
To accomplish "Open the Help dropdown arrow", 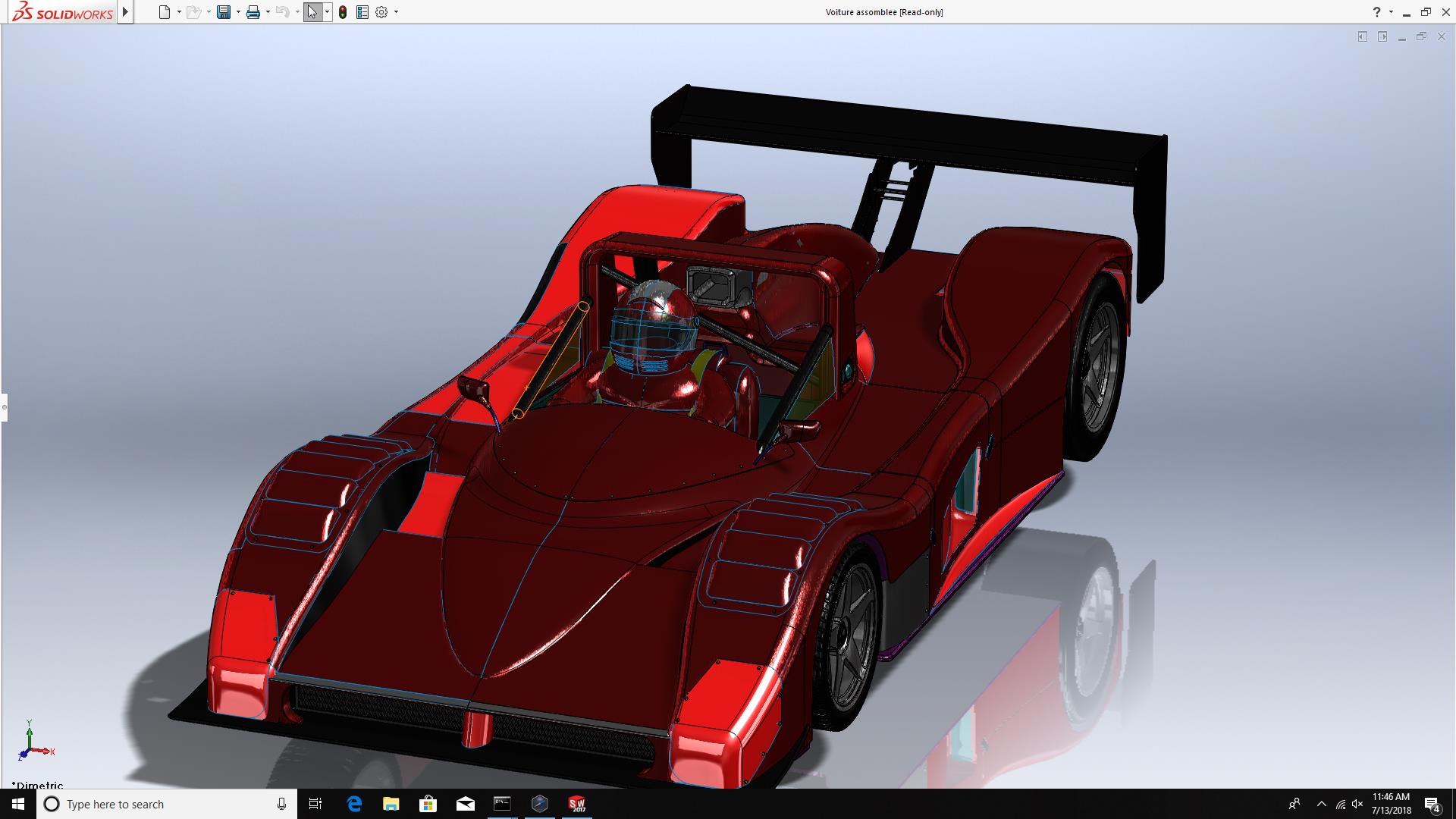I will tap(1391, 12).
